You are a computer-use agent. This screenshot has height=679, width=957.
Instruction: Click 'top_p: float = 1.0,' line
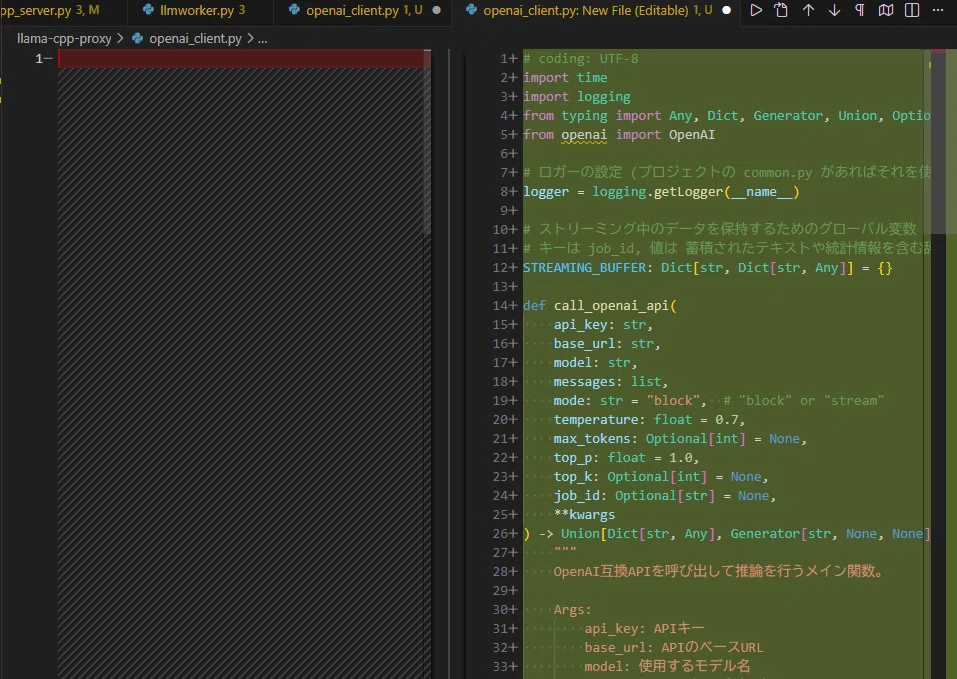point(626,458)
